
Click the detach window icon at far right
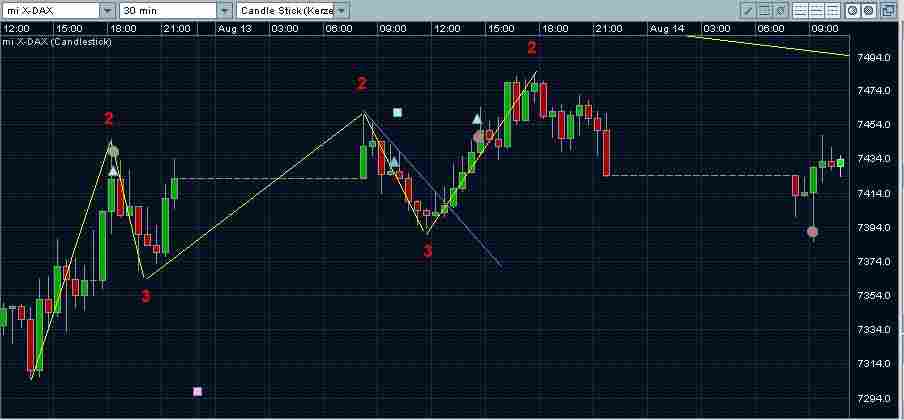click(888, 10)
